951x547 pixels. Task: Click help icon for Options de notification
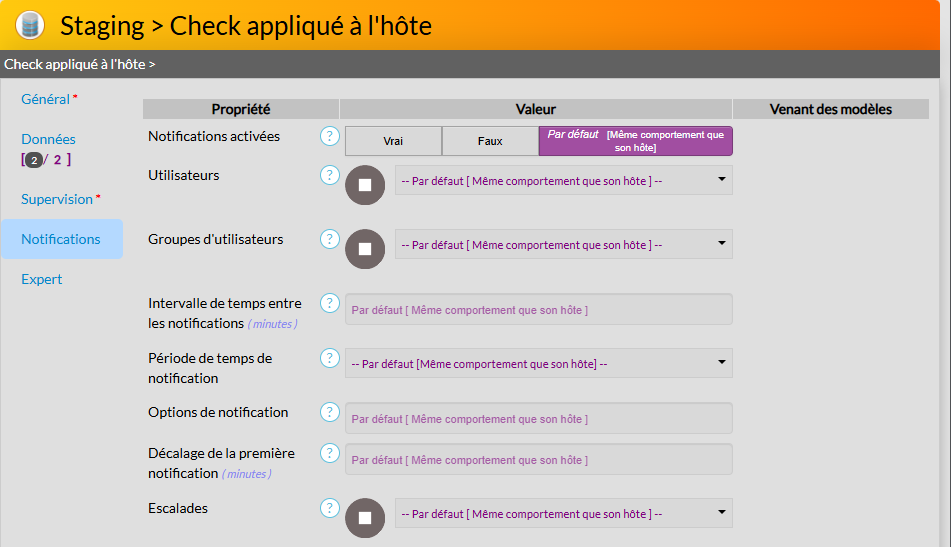[x=330, y=412]
